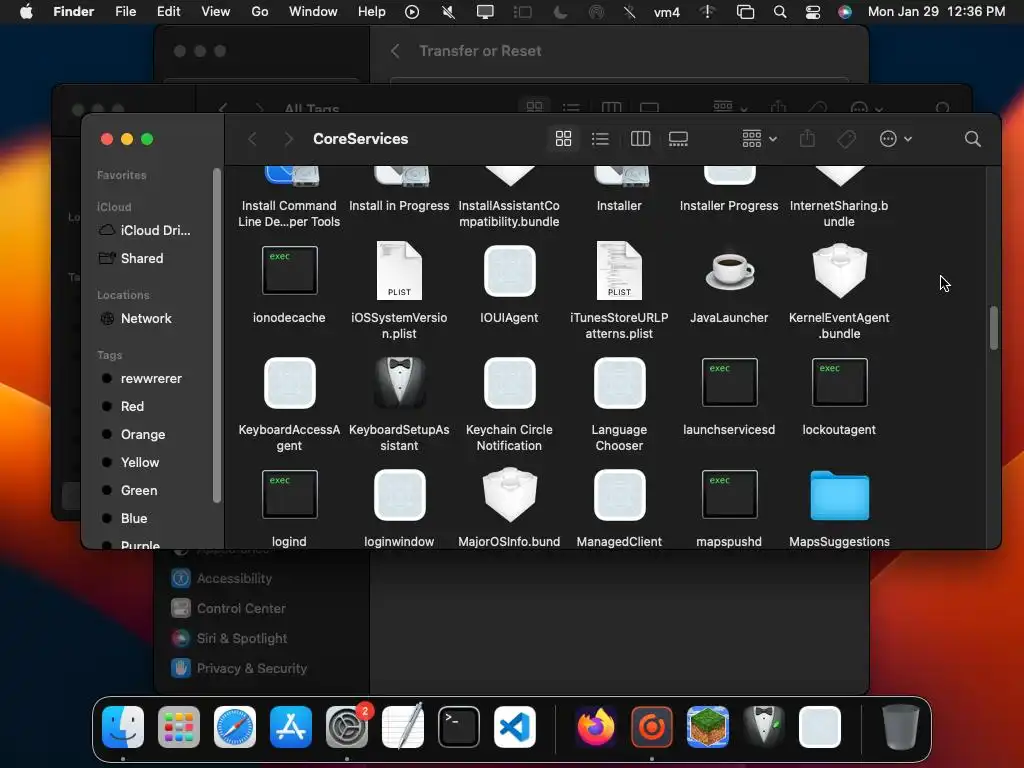Select the iTunesStoreURLPatterns.plist file
Image resolution: width=1024 pixels, height=768 pixels.
coord(619,270)
